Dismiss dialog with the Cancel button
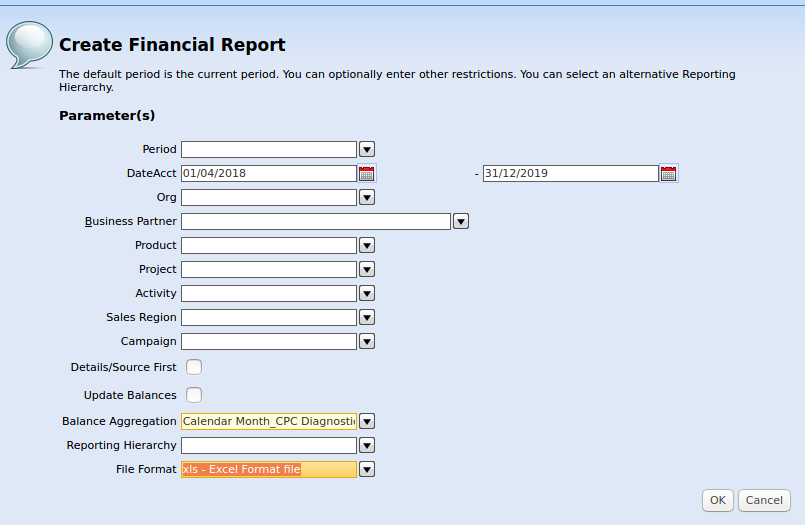The height and width of the screenshot is (525, 805). coord(764,500)
